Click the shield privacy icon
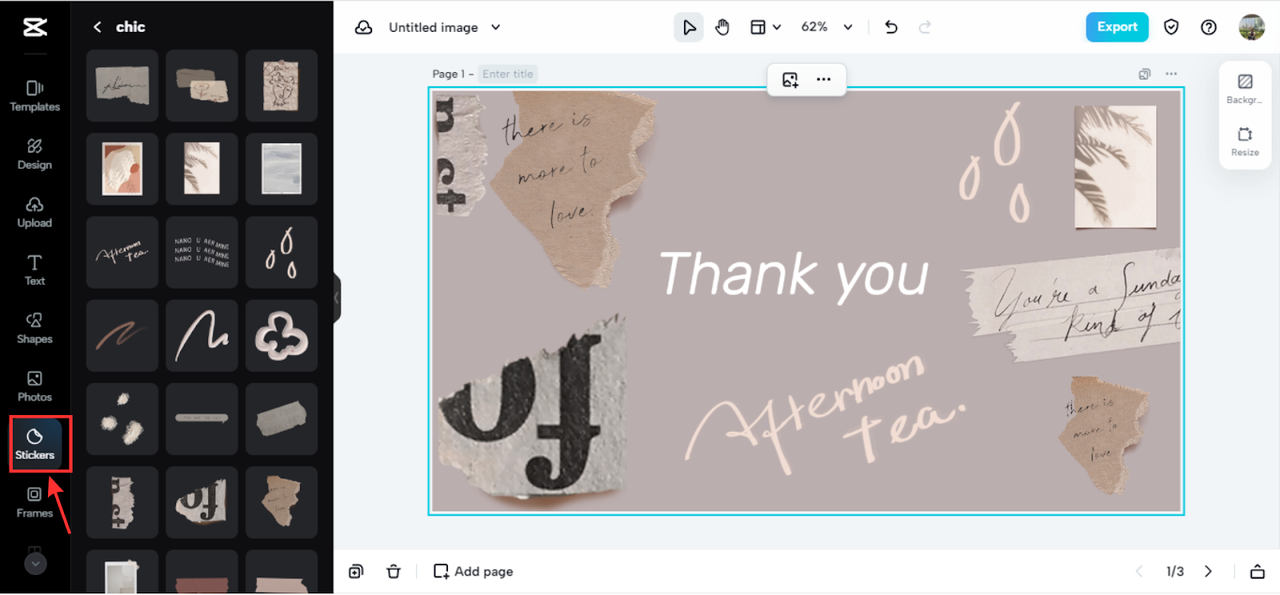The height and width of the screenshot is (595, 1280). pos(1171,28)
